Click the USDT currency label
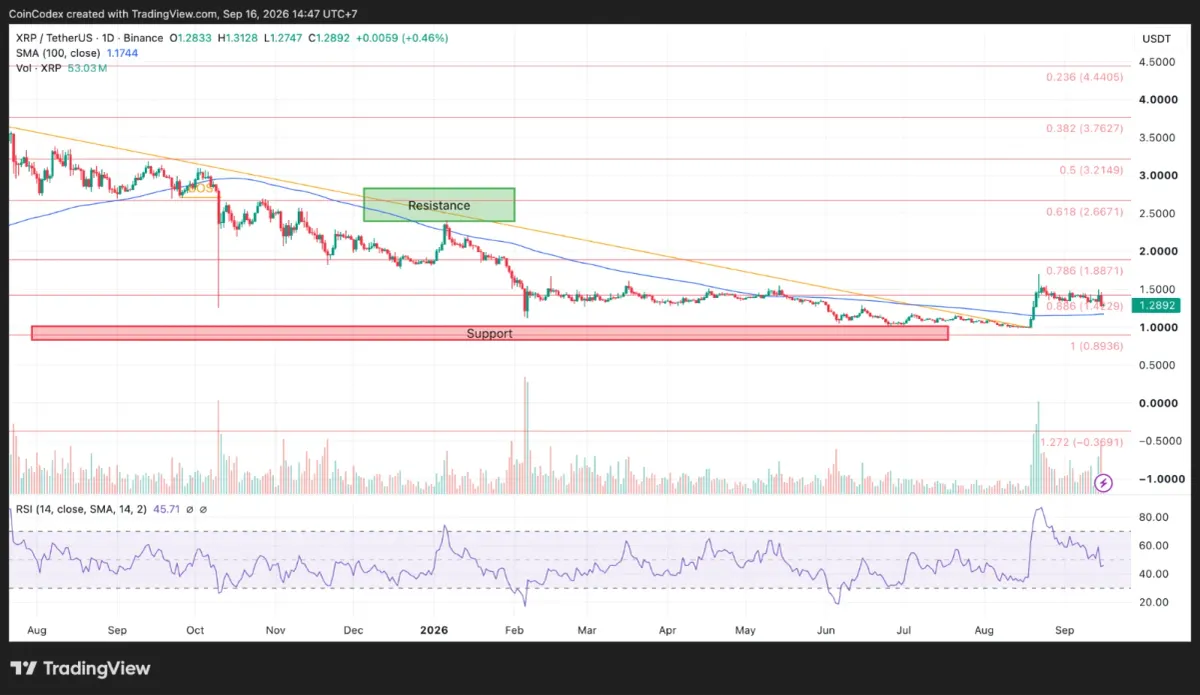Screen dimensions: 1200x695 click(1156, 38)
